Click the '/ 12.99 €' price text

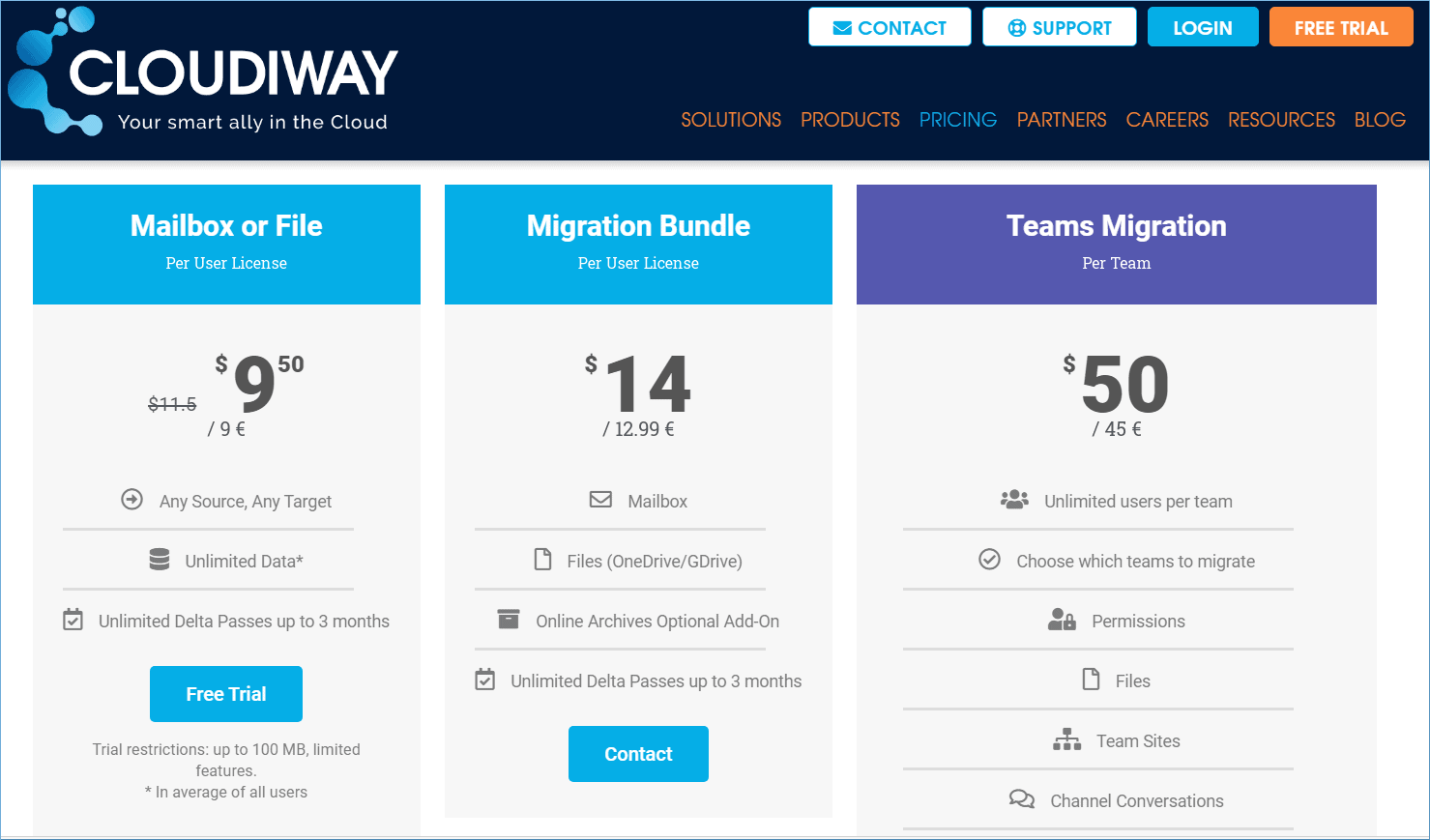click(x=638, y=429)
